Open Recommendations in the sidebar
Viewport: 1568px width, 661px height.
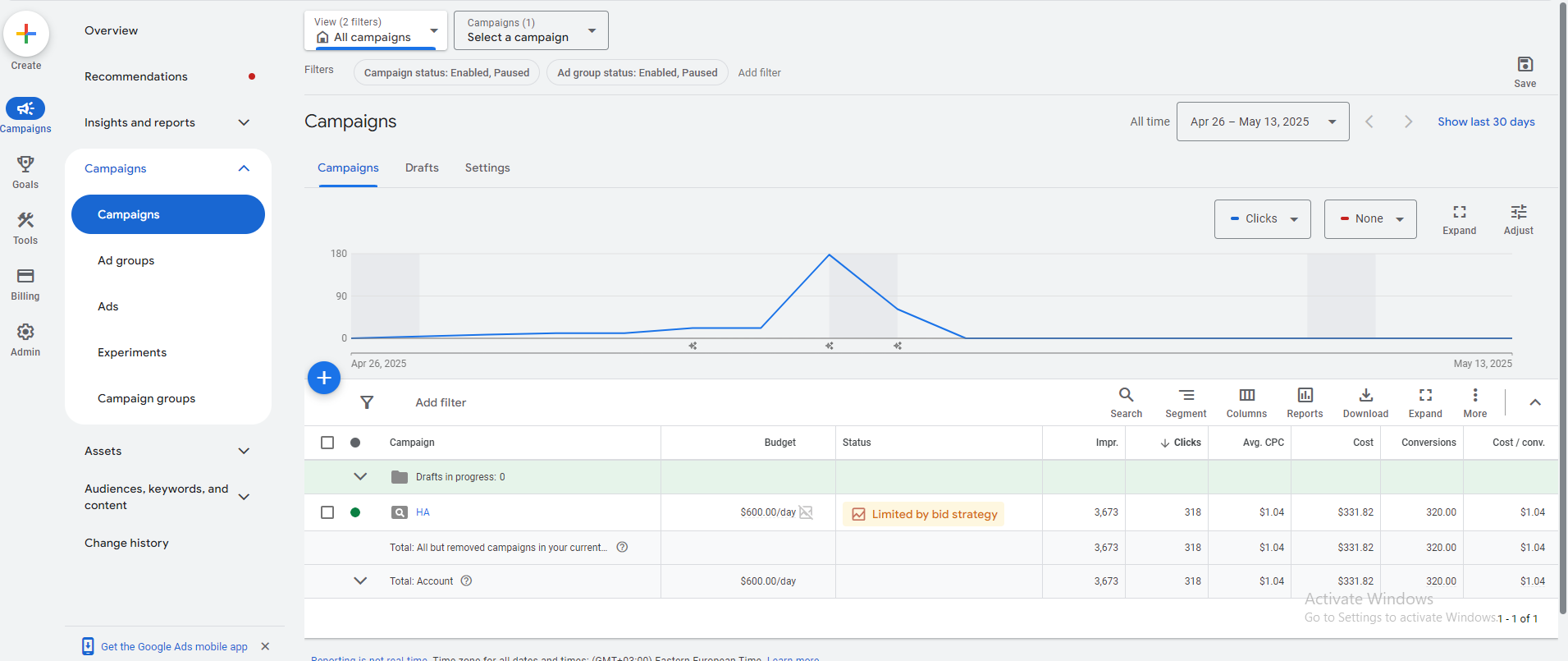pyautogui.click(x=136, y=76)
